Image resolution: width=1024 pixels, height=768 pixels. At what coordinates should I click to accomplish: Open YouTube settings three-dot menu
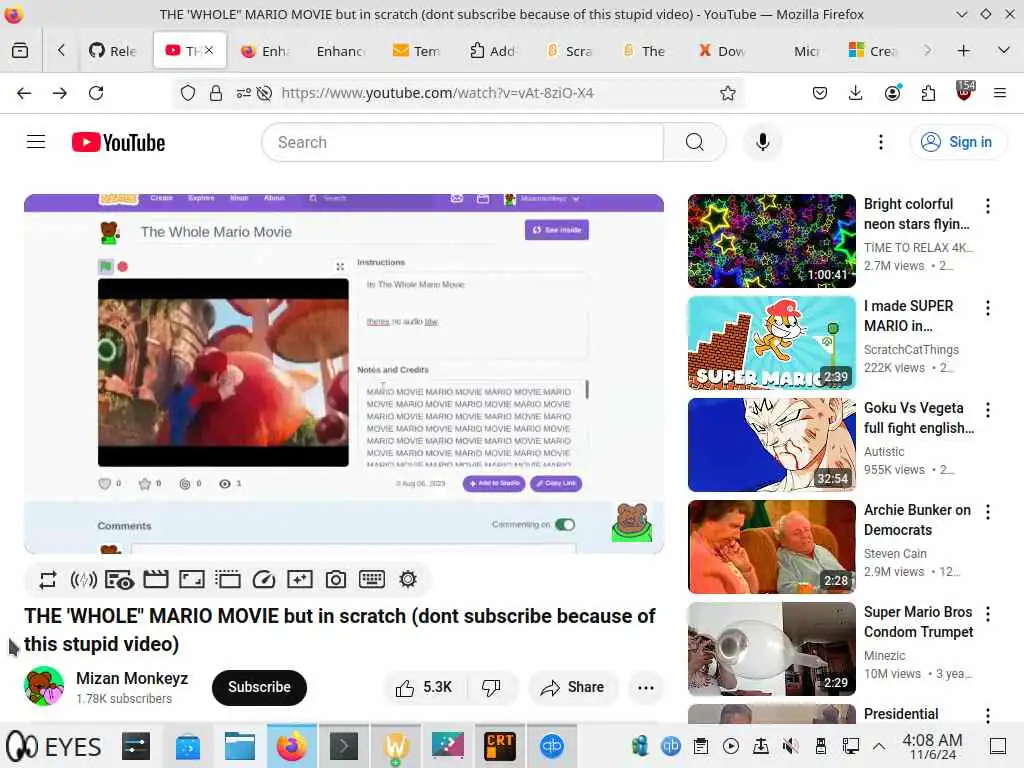(881, 142)
